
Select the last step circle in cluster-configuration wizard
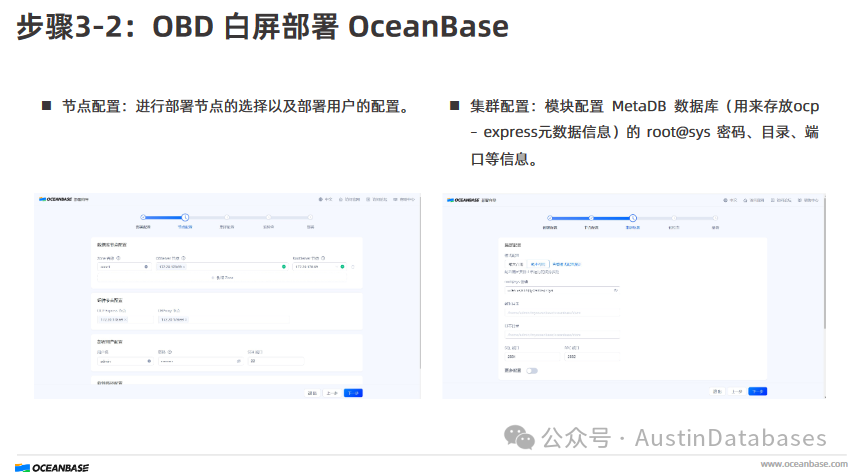(x=715, y=218)
